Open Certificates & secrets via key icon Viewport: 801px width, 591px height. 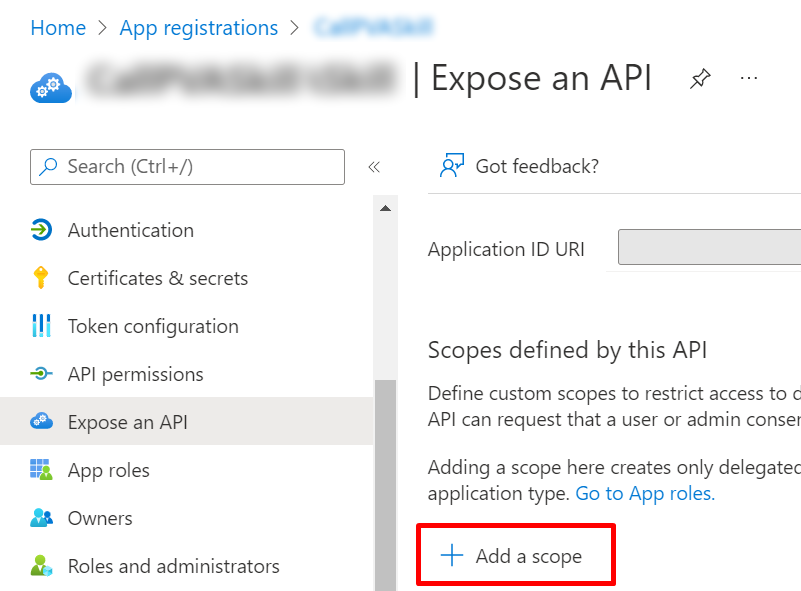coord(42,278)
